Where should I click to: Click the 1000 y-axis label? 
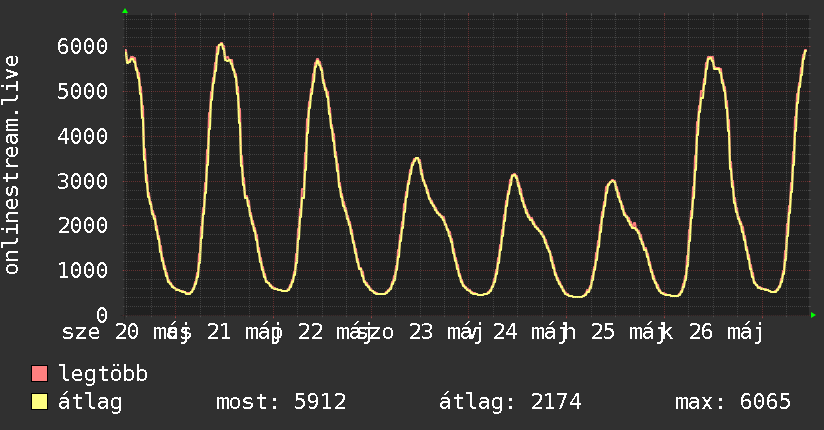click(x=83, y=271)
